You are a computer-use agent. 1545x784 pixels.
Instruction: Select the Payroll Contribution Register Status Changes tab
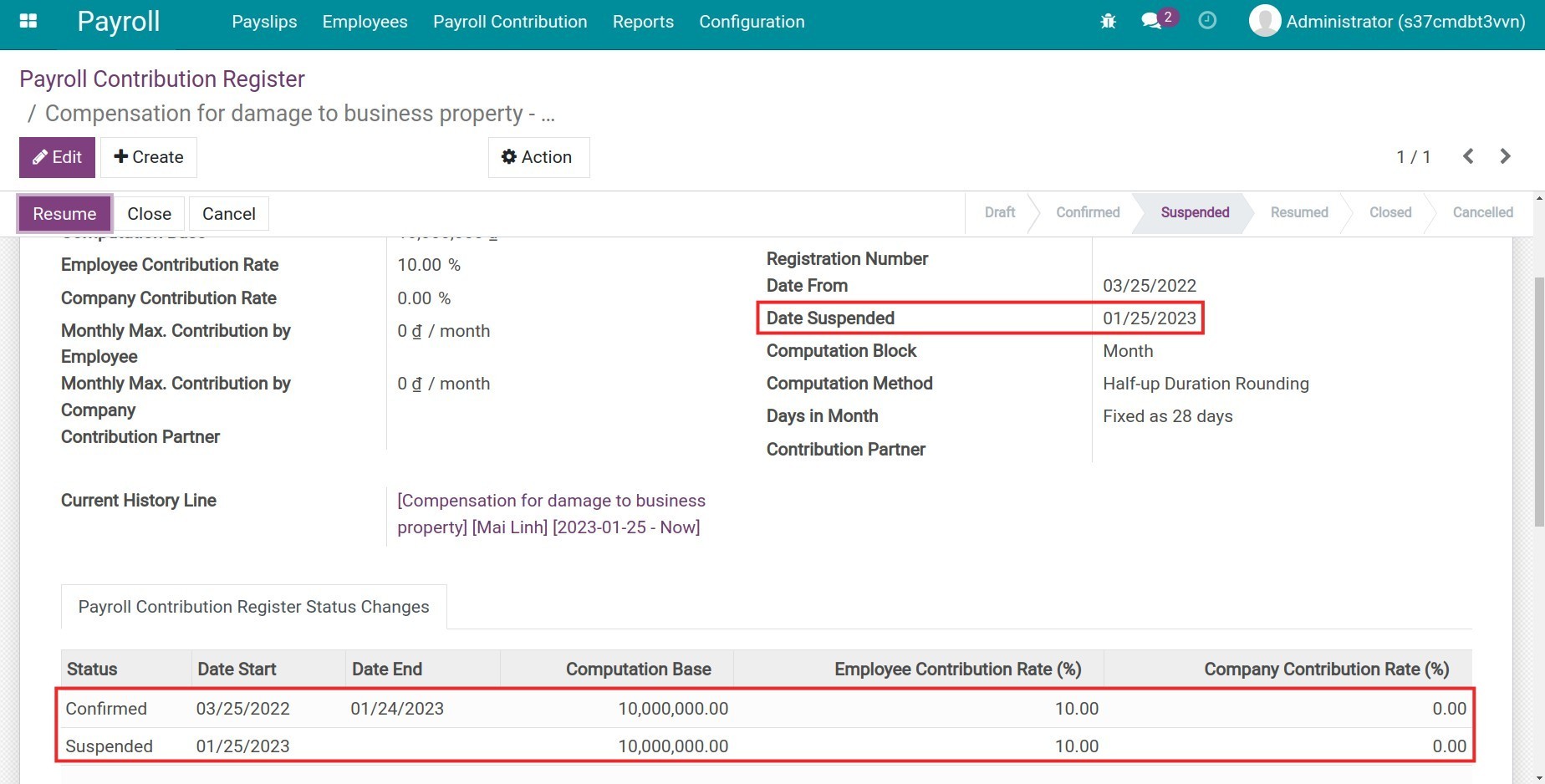[x=252, y=606]
